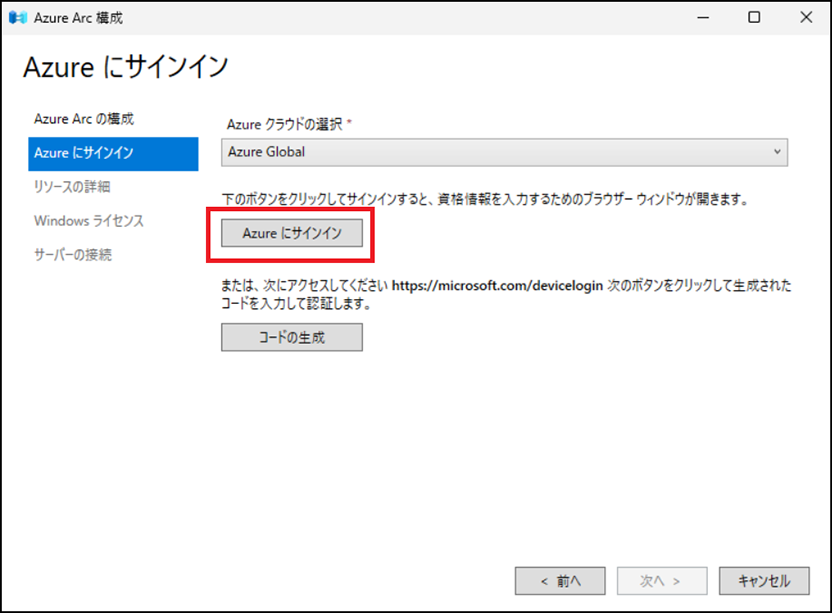The width and height of the screenshot is (832, 613).
Task: Click the コードの生成 button
Action: pyautogui.click(x=292, y=337)
